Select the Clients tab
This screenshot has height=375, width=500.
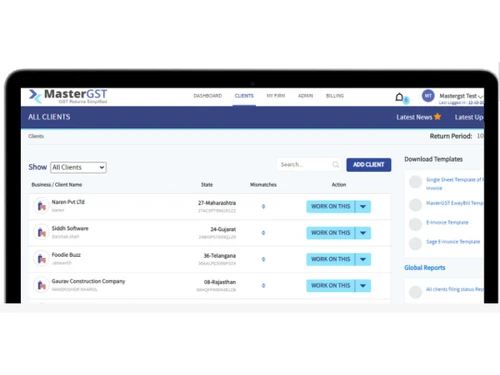point(244,96)
